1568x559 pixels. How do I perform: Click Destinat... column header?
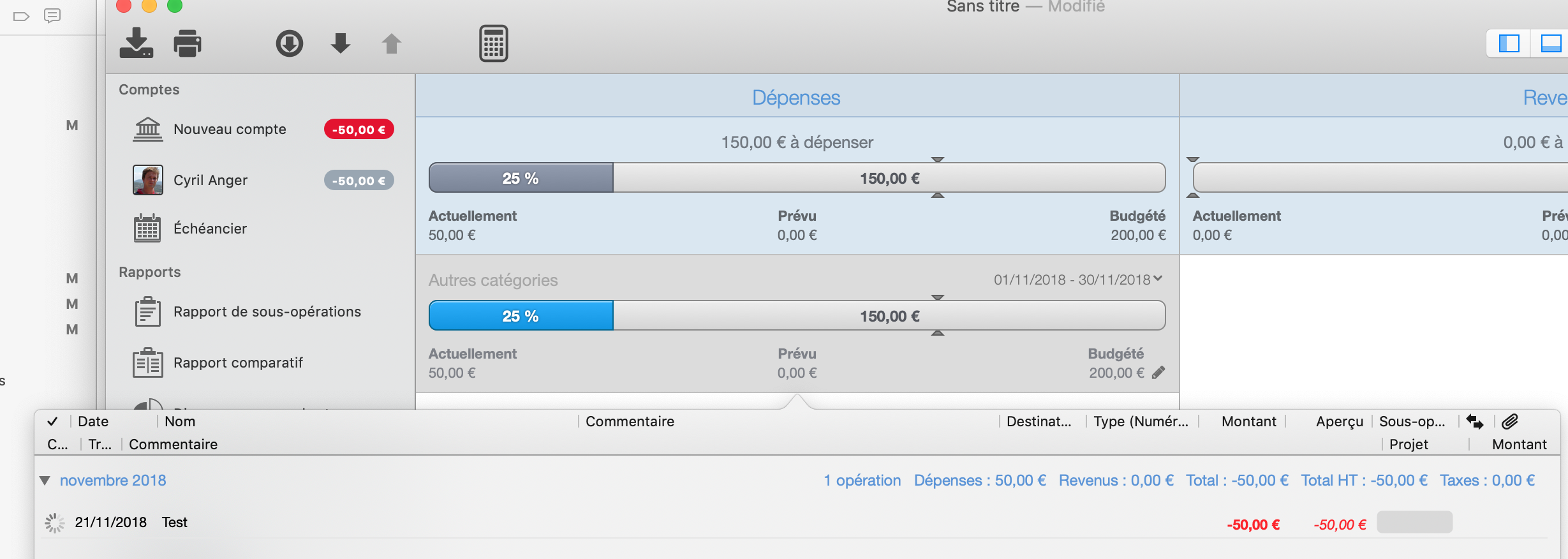pyautogui.click(x=1039, y=421)
